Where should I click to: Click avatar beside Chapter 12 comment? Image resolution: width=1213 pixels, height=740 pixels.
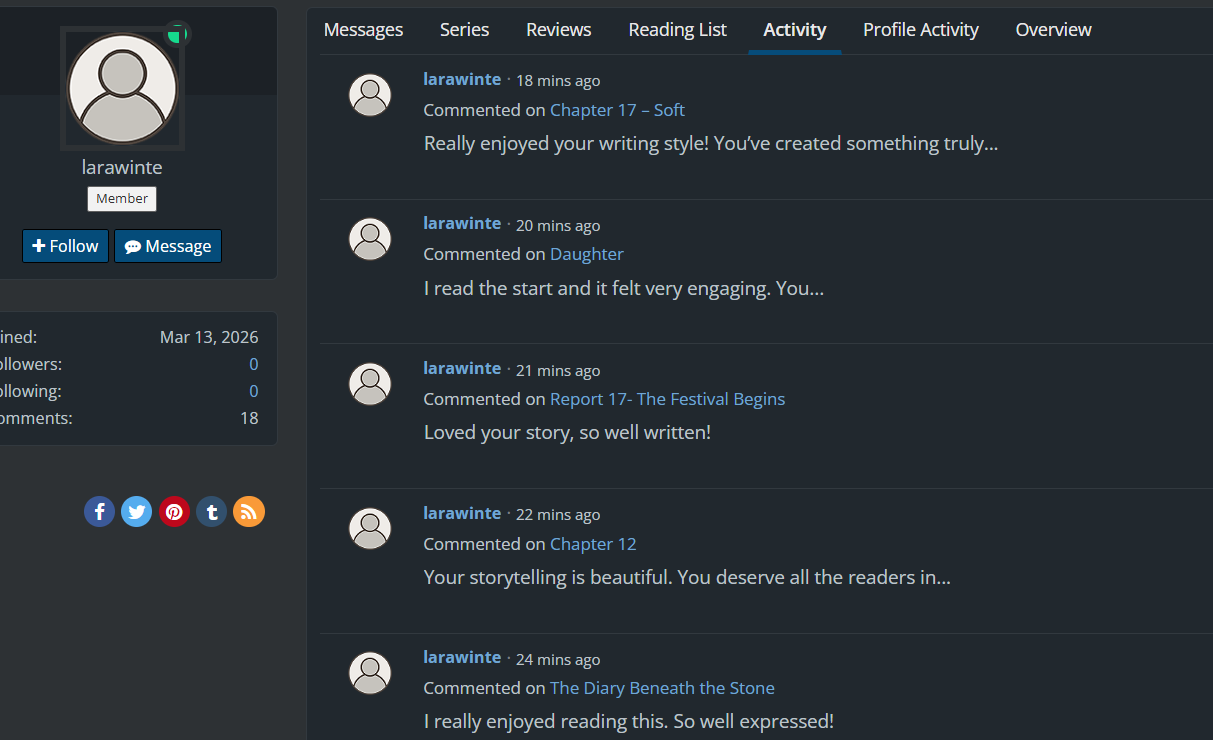(x=370, y=528)
